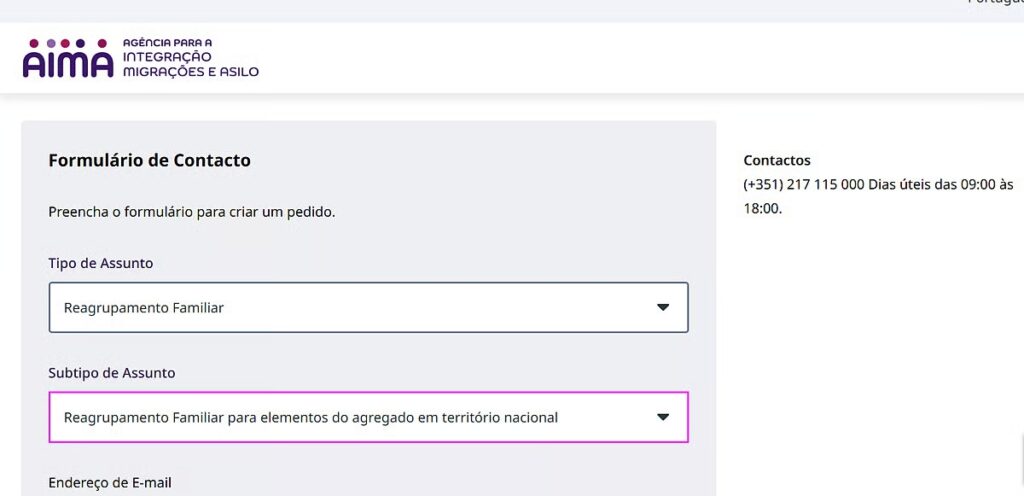Expand the highlighted Subtipo de Assunto combo box
This screenshot has width=1024, height=496.
(368, 417)
